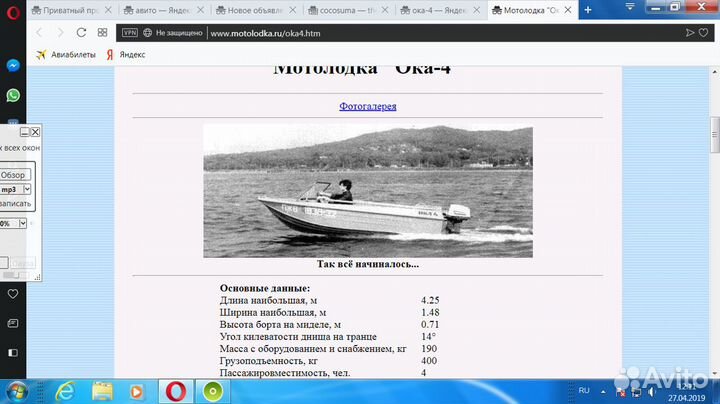Select the Основные данные heading
This screenshot has height=404, width=720.
(265, 288)
